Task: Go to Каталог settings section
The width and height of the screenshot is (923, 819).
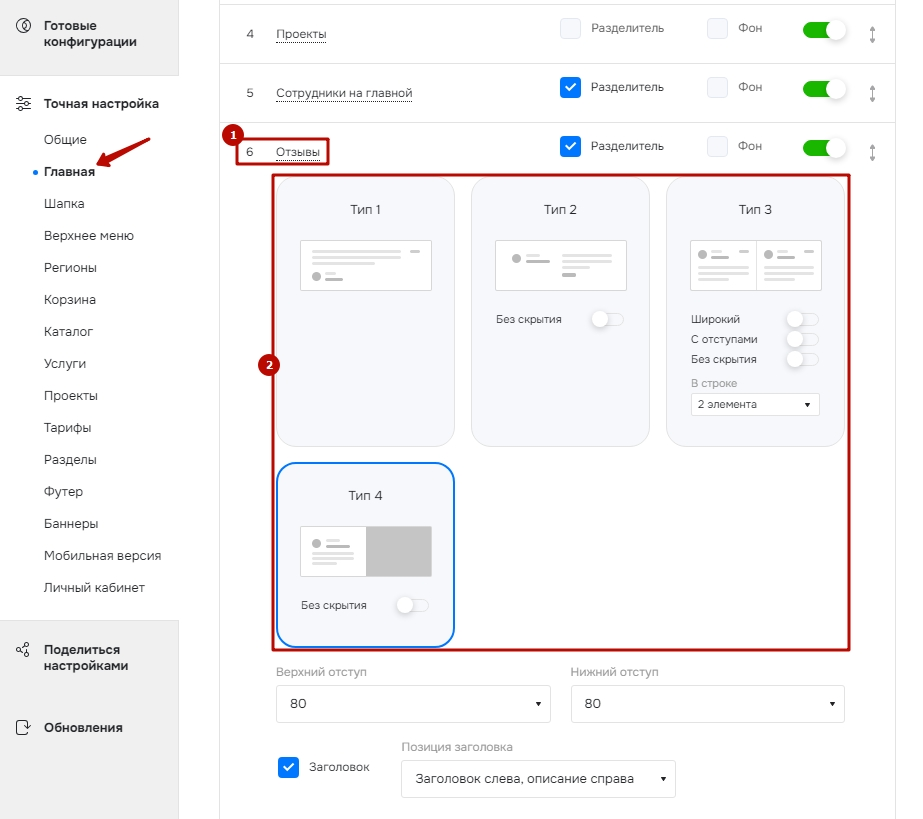Action: 68,332
